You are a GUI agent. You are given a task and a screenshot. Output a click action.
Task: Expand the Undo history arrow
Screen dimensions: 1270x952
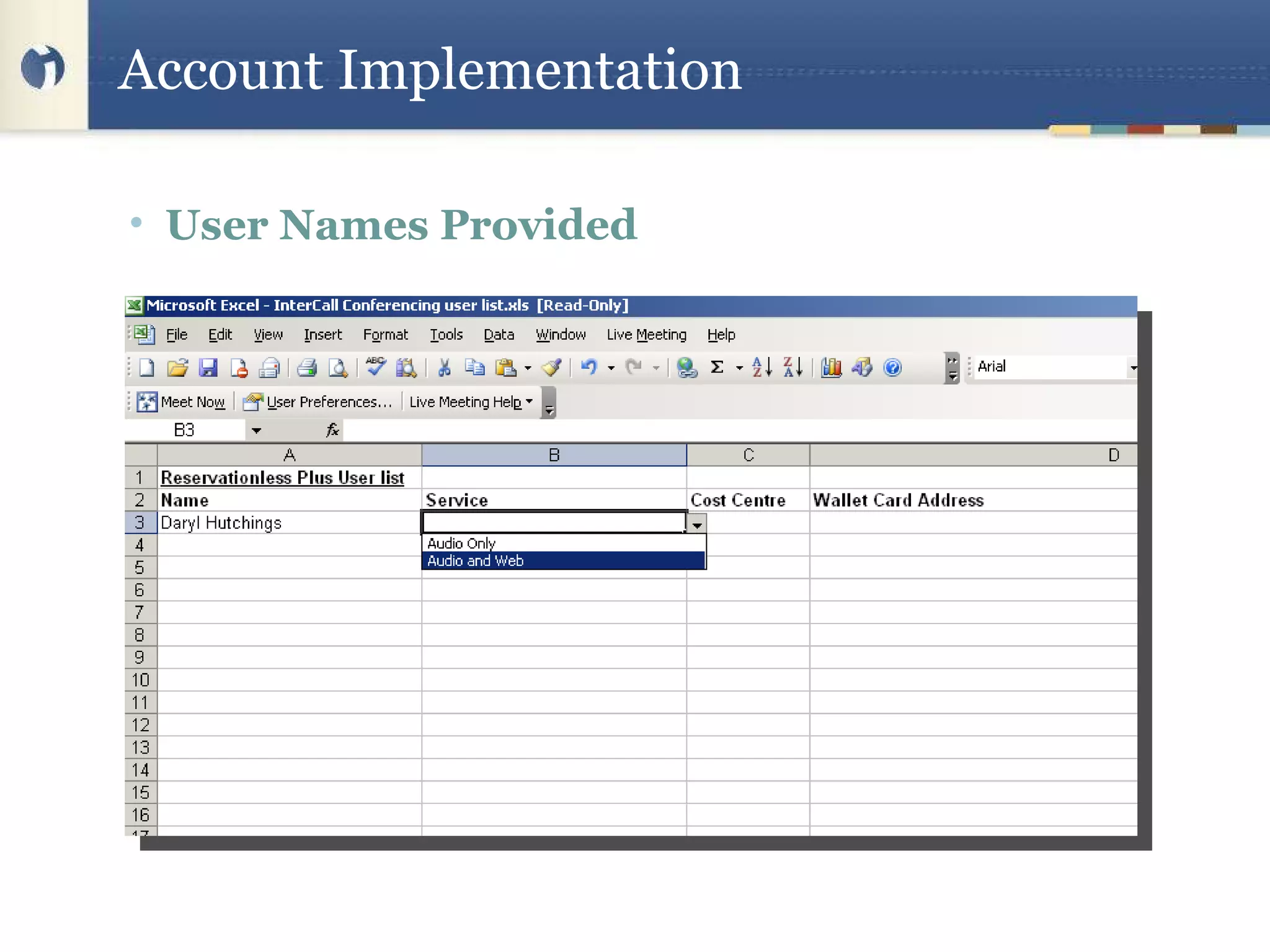pos(611,368)
